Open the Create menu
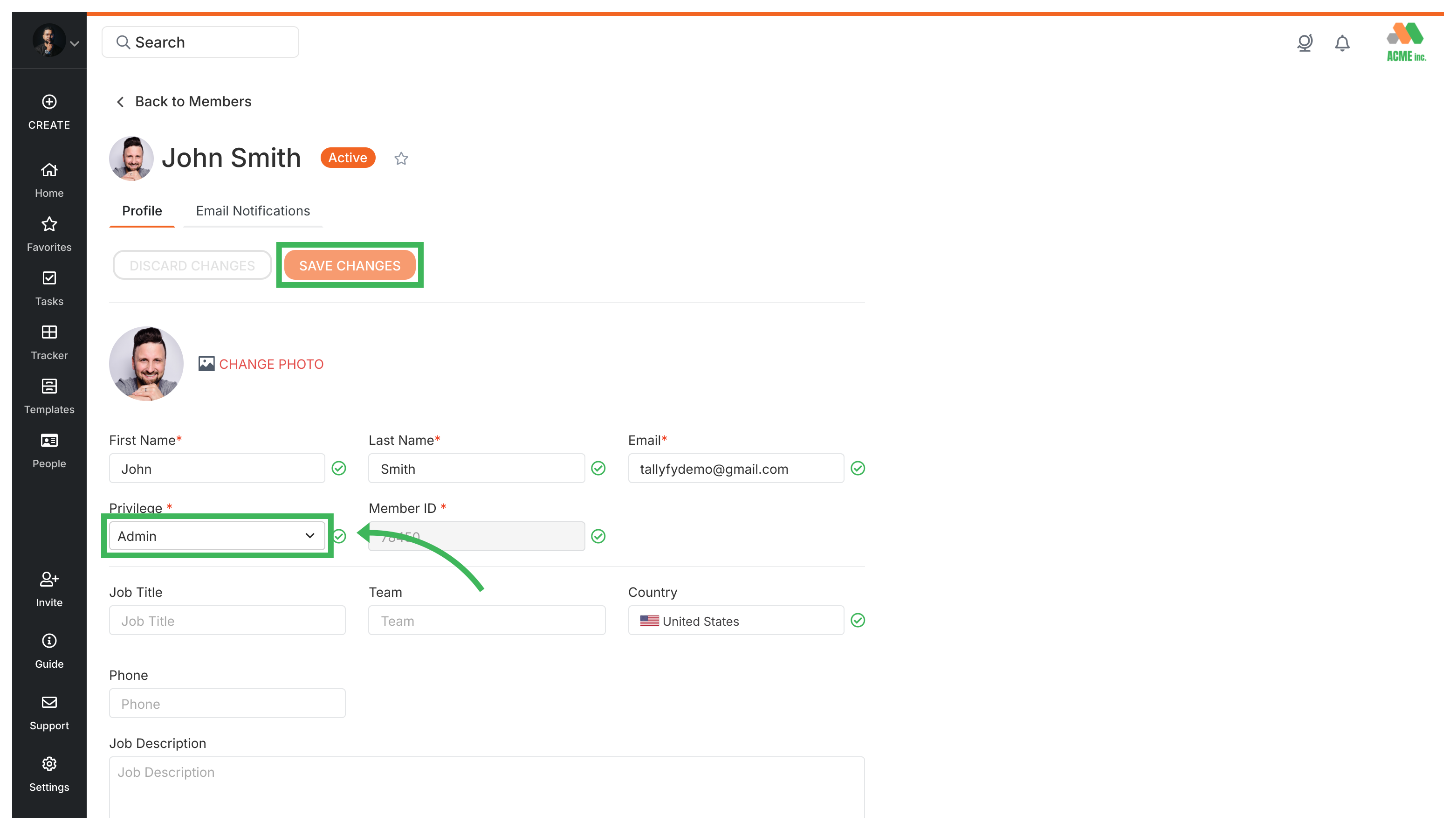The image size is (1456, 830). (49, 112)
